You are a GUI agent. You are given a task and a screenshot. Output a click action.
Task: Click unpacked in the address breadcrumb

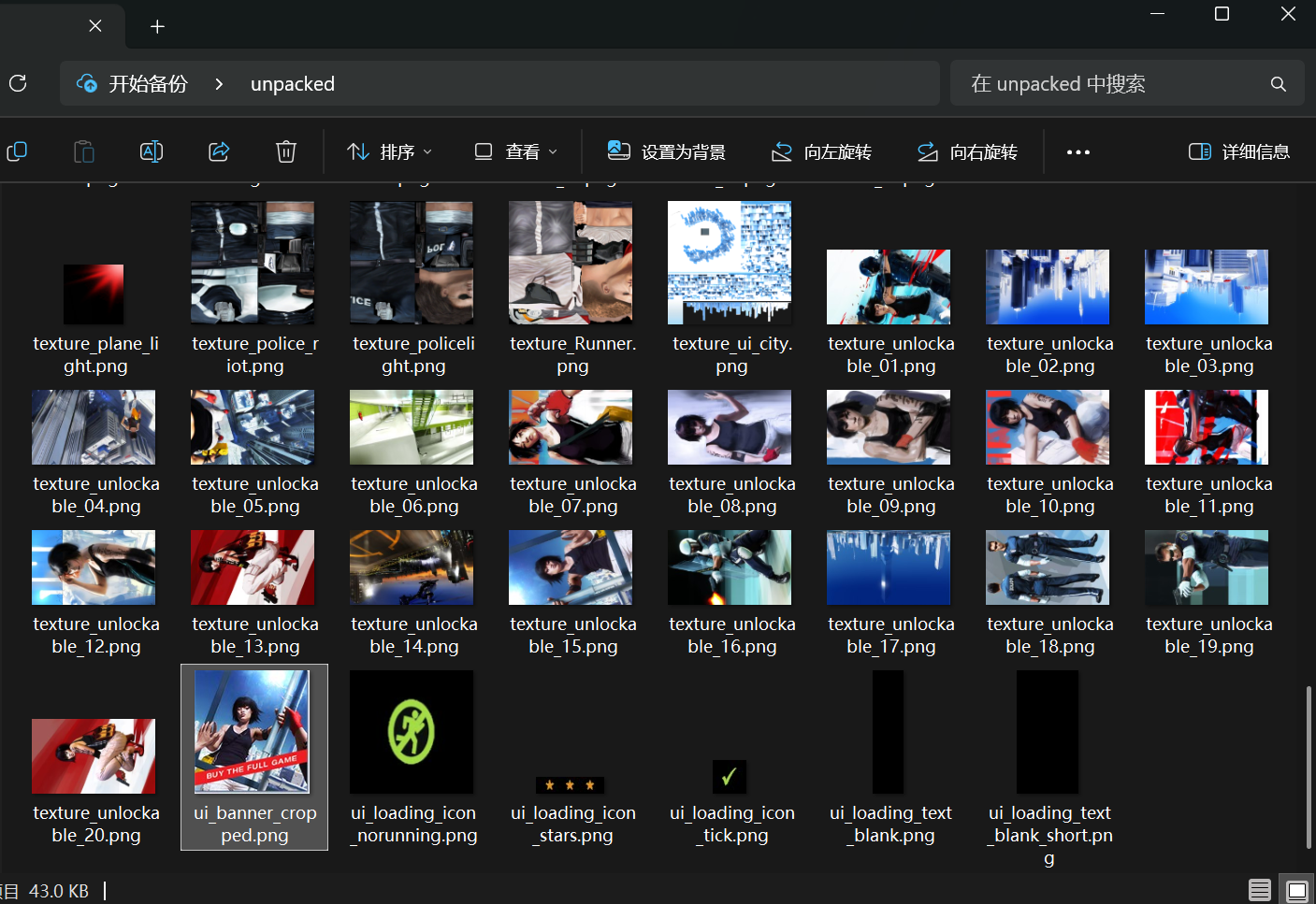pos(292,84)
